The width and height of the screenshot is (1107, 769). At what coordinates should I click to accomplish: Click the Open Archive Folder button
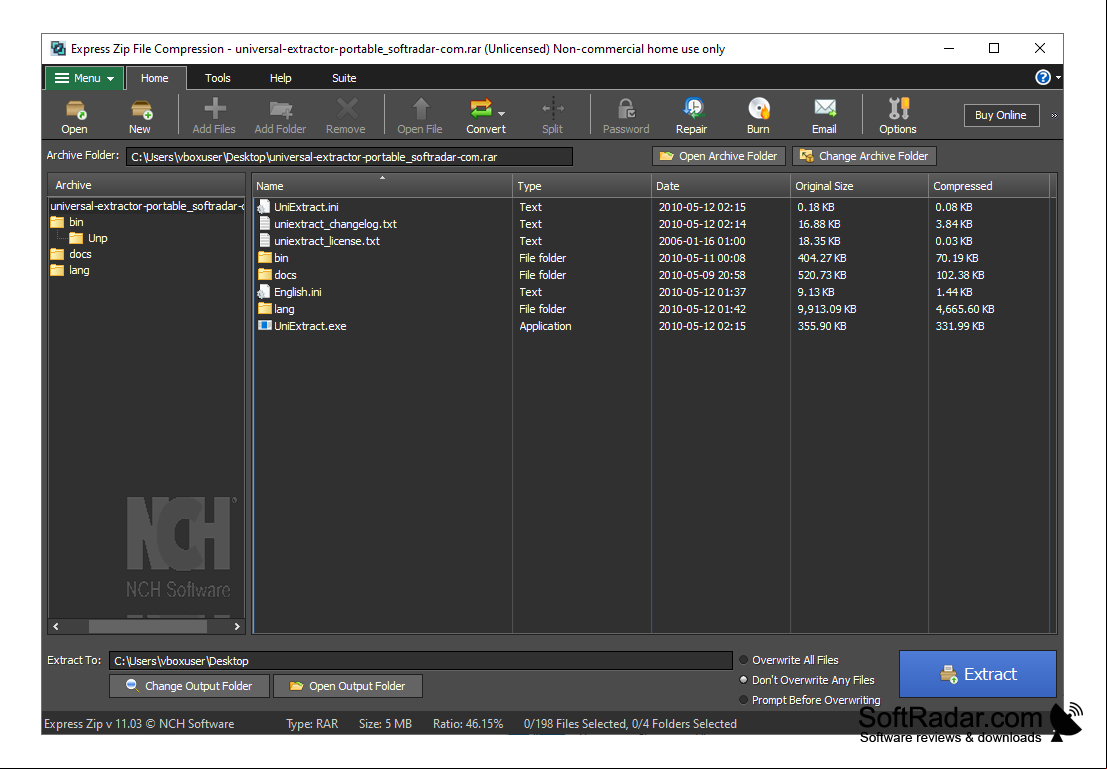[719, 156]
